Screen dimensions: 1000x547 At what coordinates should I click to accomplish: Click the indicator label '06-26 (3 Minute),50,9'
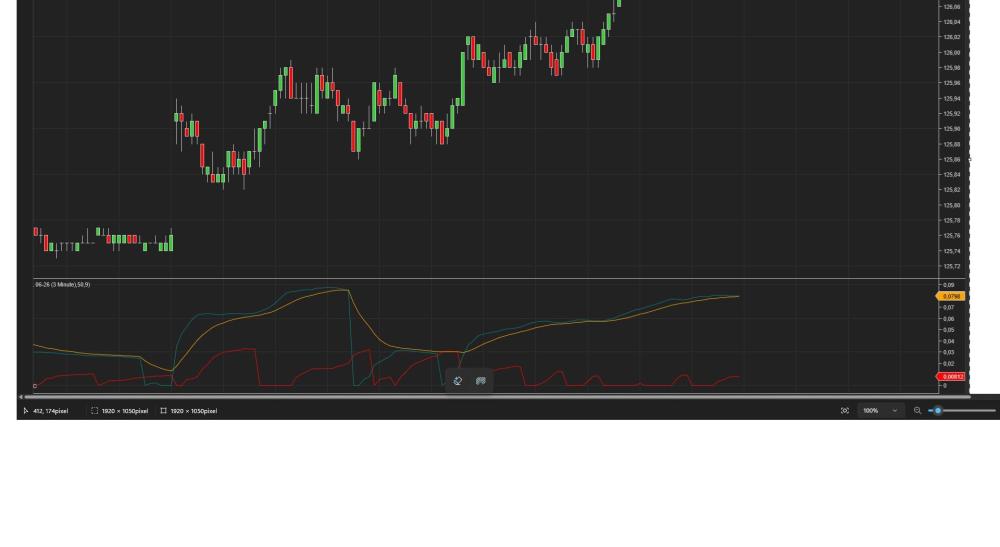point(62,285)
